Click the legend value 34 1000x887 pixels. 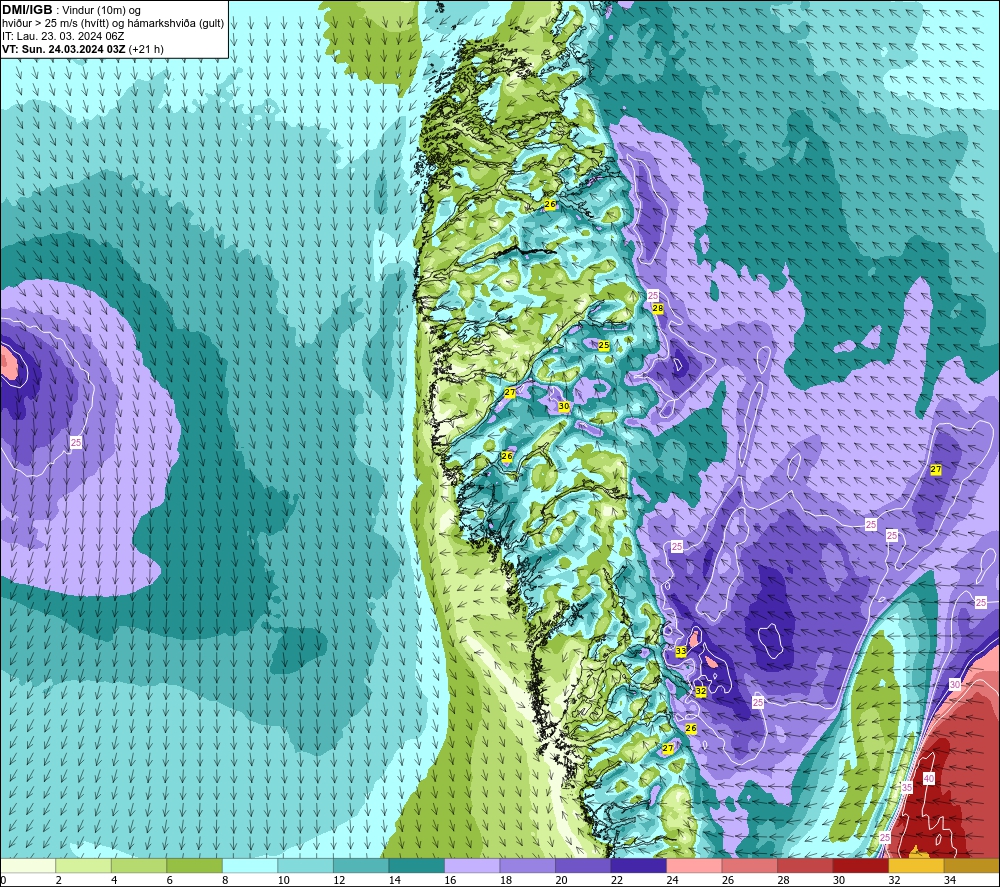pyautogui.click(x=950, y=880)
